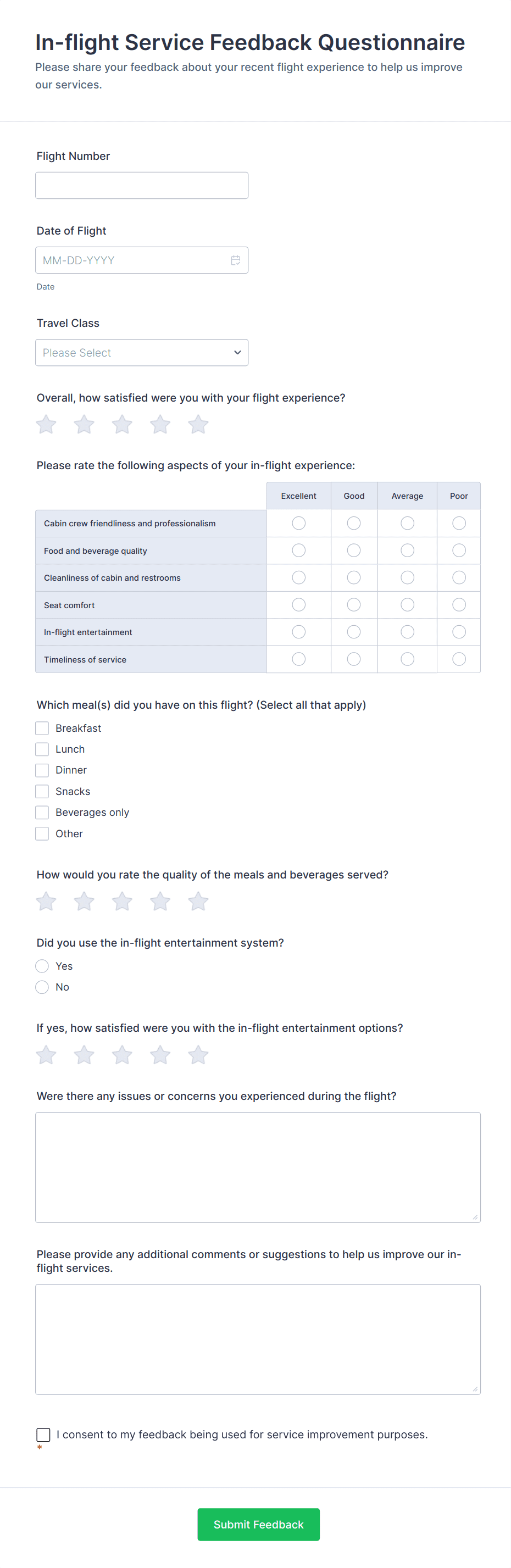Tick the Beverages only checkbox

[42, 813]
